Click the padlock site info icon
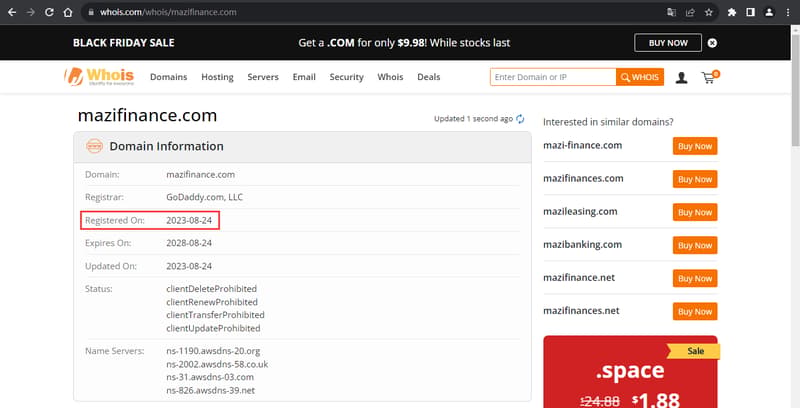Viewport: 800px width, 408px height. [91, 12]
